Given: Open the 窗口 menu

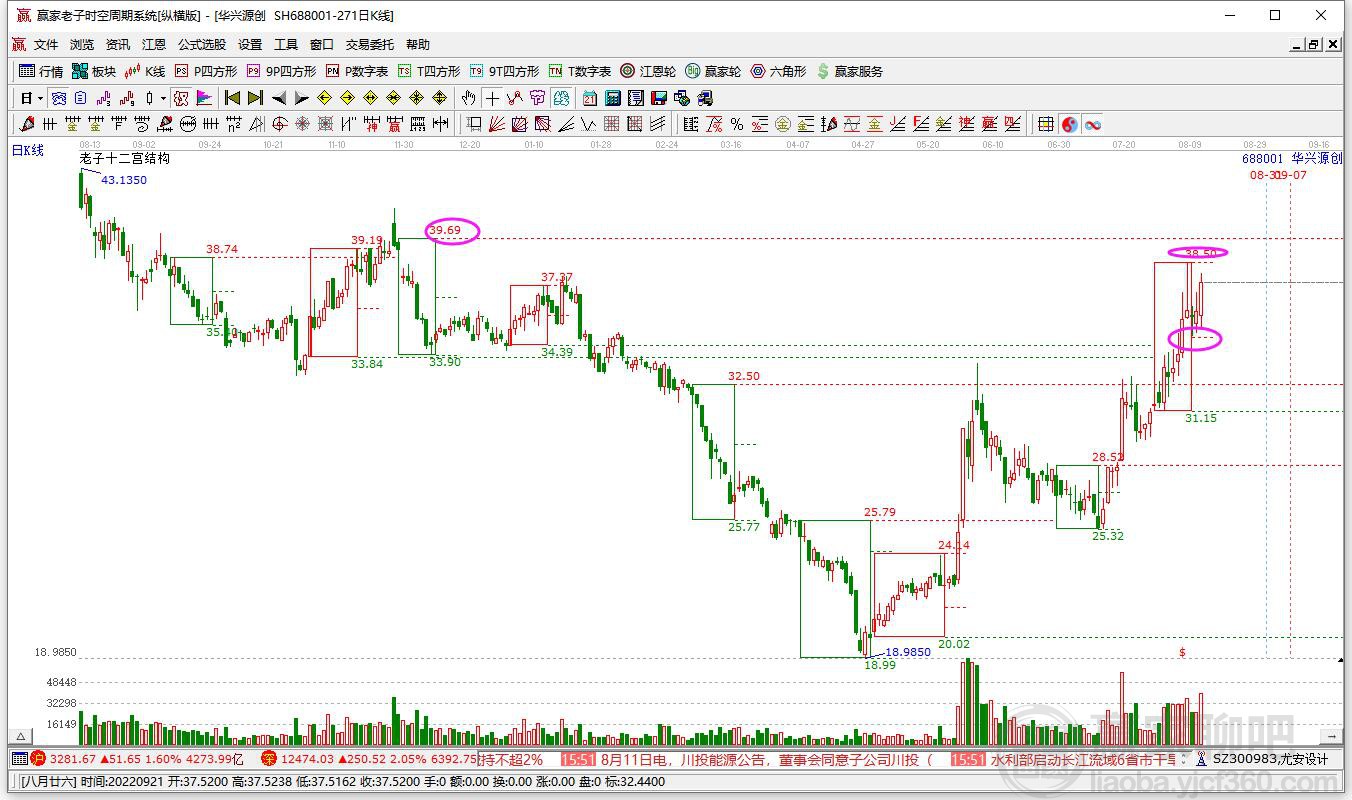Looking at the screenshot, I should [322, 45].
